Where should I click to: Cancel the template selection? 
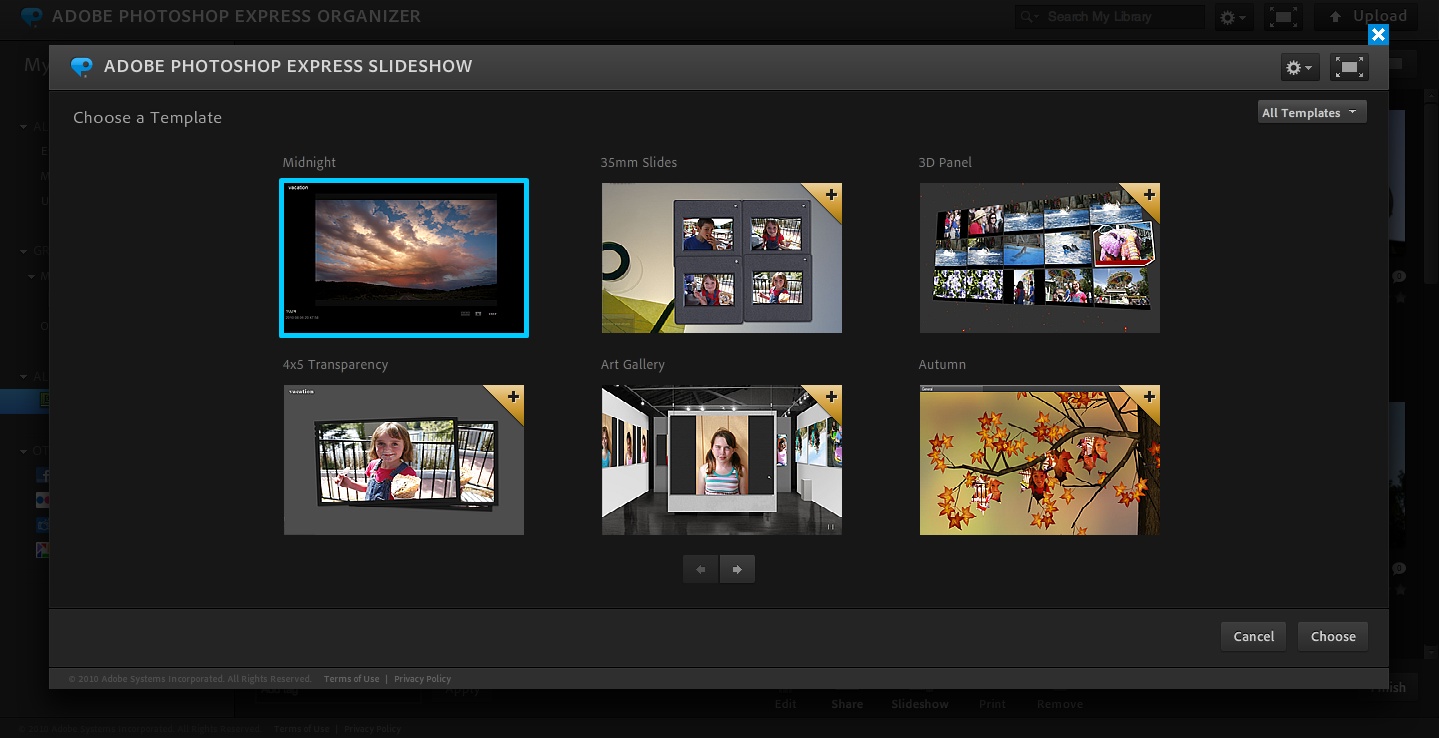(x=1253, y=636)
